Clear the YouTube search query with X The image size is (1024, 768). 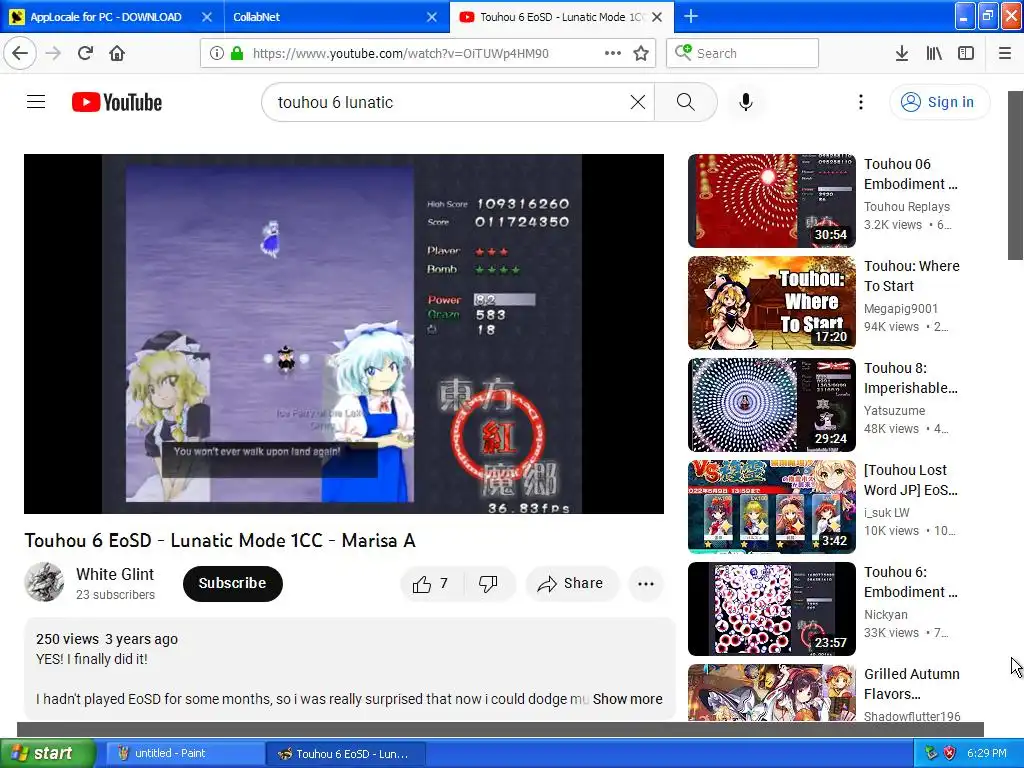tap(638, 102)
